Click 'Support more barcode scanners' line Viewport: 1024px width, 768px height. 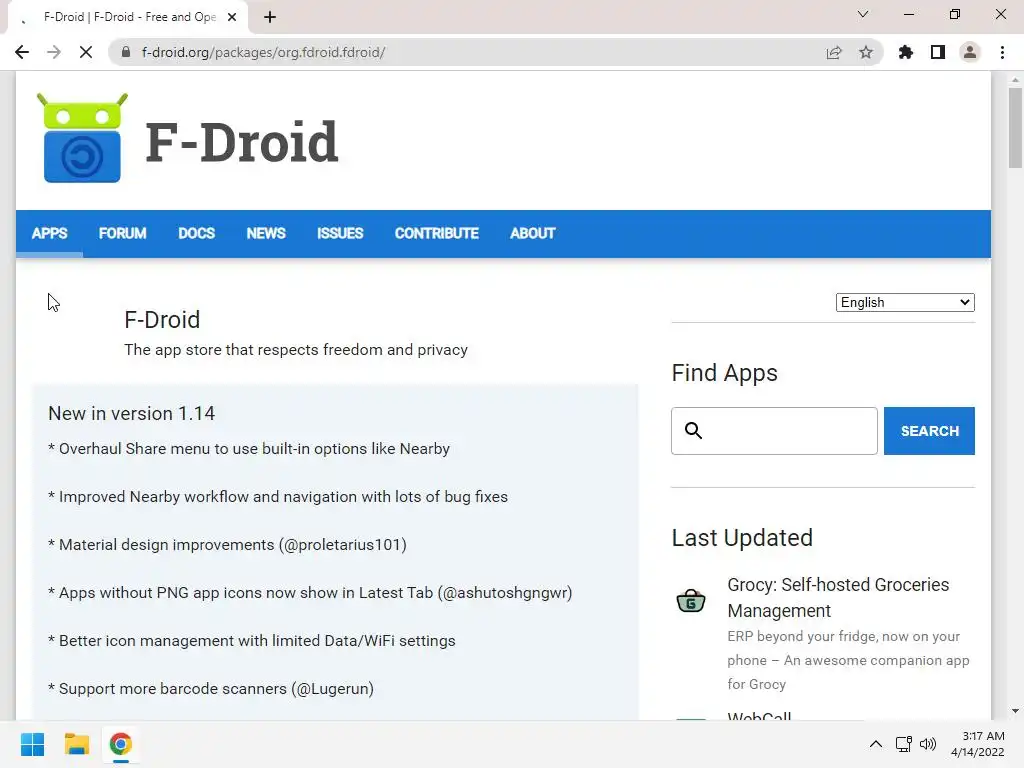tap(211, 688)
